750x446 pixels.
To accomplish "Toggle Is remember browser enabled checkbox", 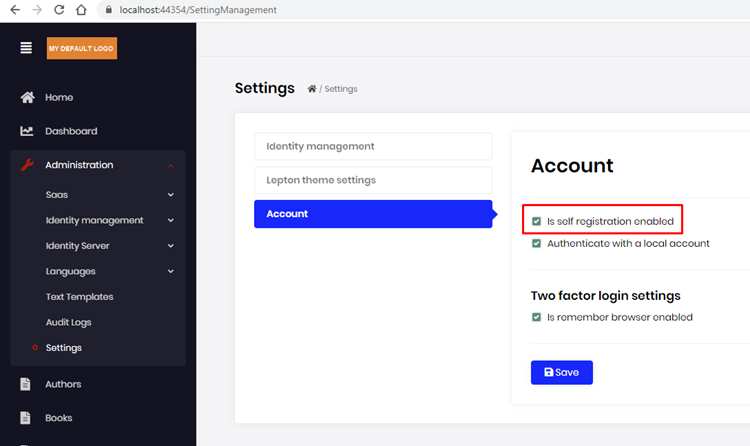I will [537, 317].
